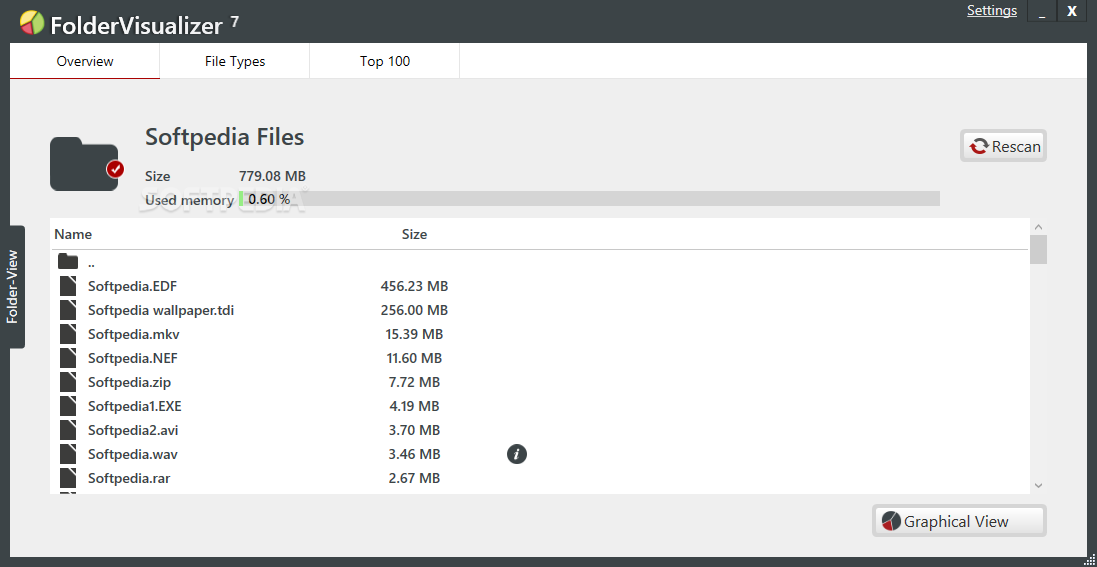Click file icon beside Softpedia.EDF
1097x567 pixels.
pos(67,286)
